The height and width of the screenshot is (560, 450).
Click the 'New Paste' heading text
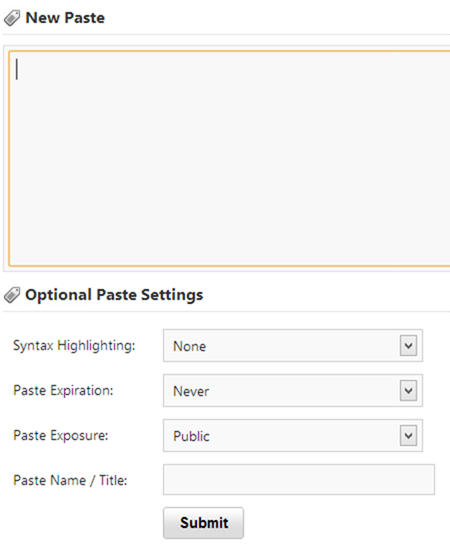point(65,18)
